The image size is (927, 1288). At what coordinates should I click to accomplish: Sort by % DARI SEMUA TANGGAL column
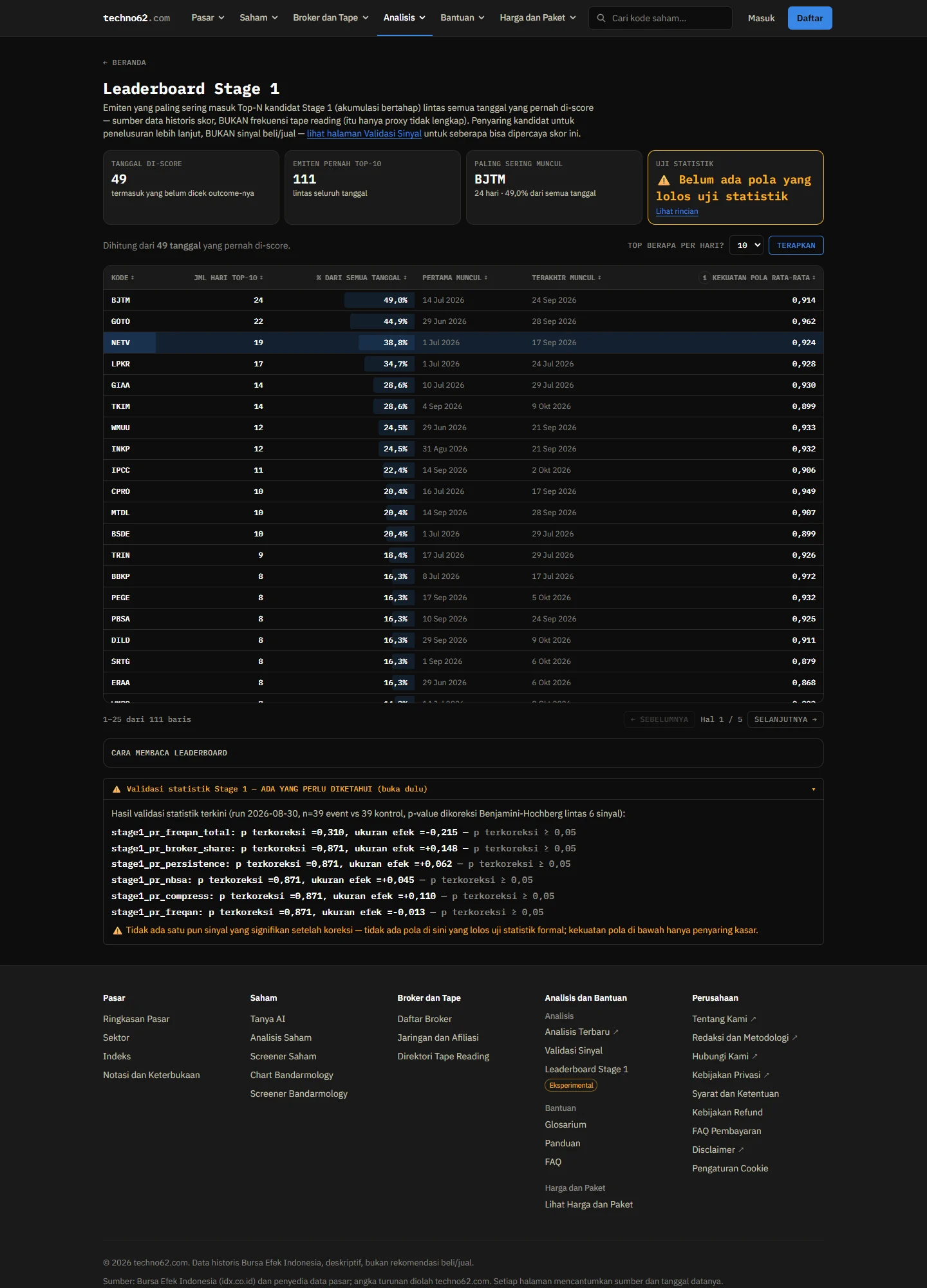click(361, 278)
